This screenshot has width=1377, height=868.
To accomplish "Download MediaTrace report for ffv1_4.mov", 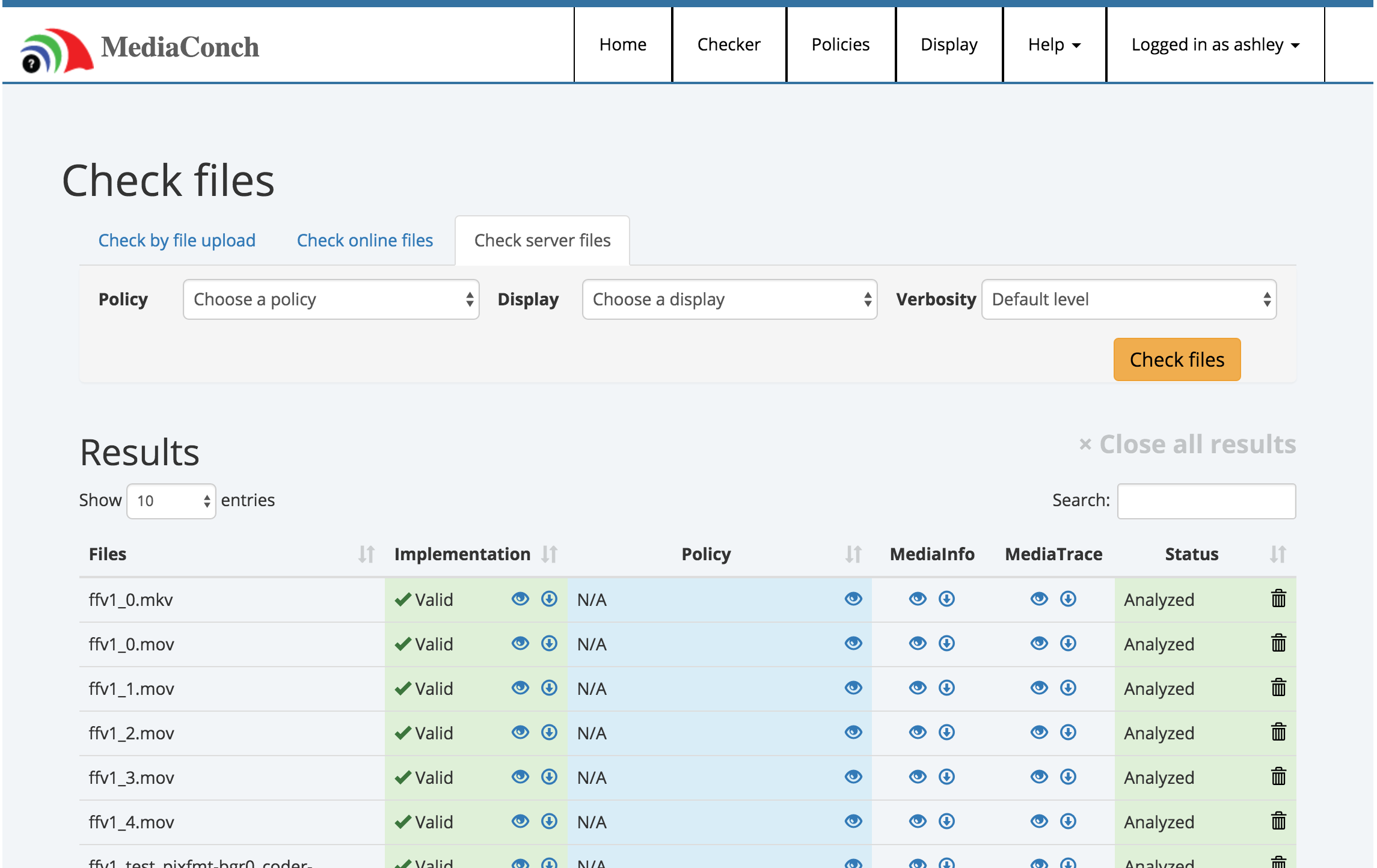I will click(x=1068, y=821).
